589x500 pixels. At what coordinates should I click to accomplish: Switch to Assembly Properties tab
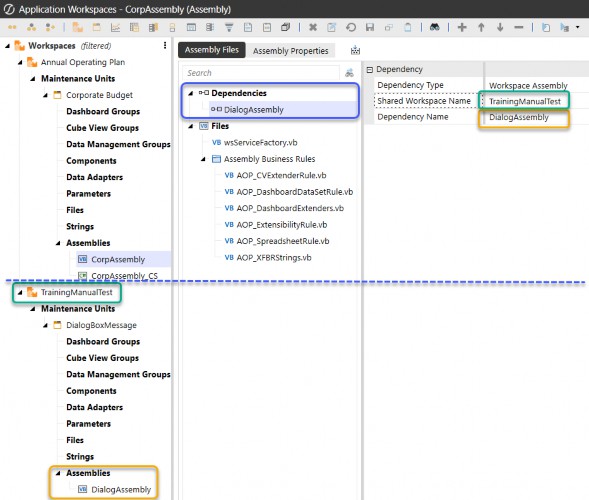coord(290,51)
